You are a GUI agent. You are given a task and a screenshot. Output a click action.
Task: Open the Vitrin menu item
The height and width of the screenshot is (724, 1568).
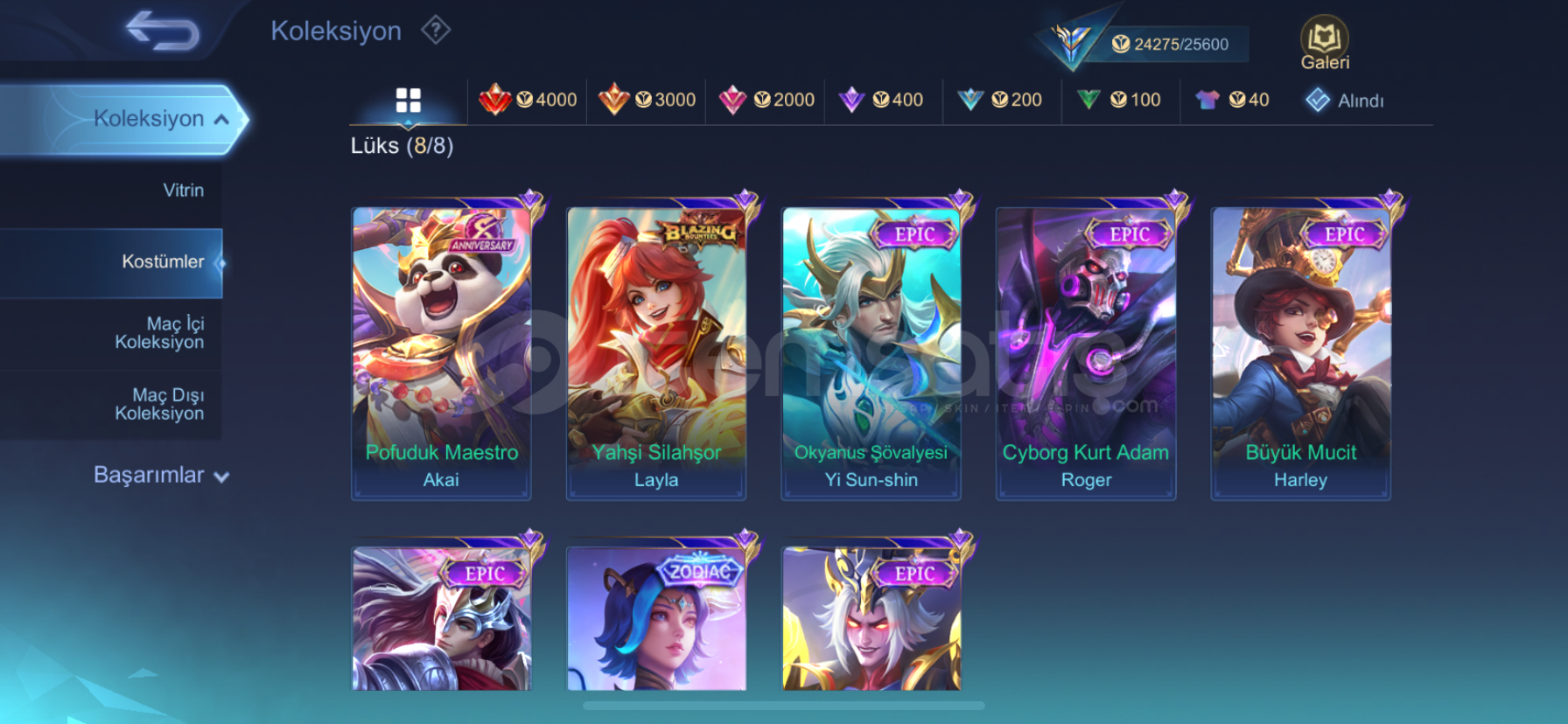point(111,191)
